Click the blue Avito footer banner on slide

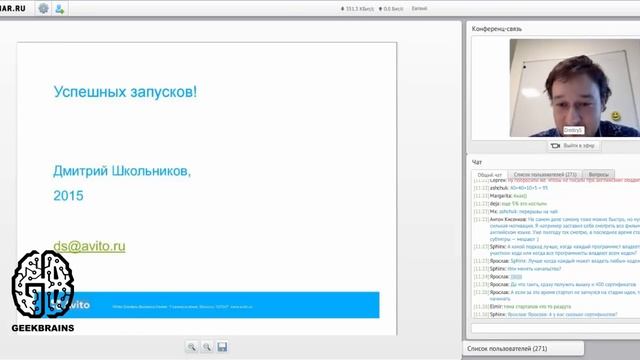(x=206, y=305)
